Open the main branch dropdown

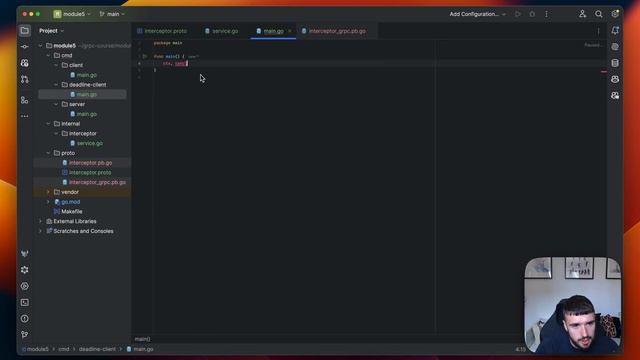pos(112,14)
